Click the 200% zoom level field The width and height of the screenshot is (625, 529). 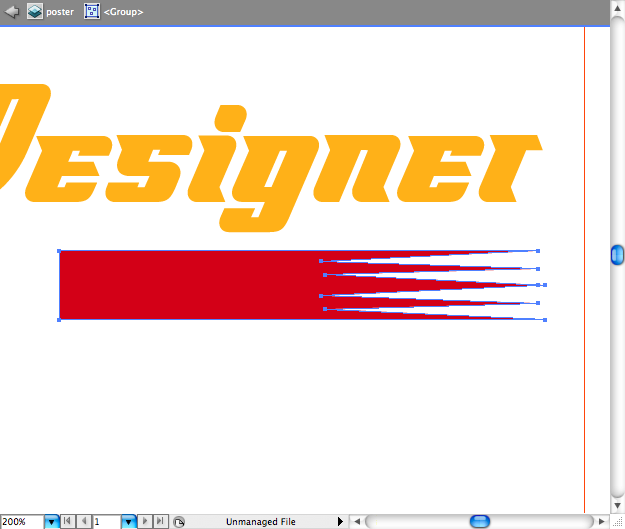pos(22,521)
